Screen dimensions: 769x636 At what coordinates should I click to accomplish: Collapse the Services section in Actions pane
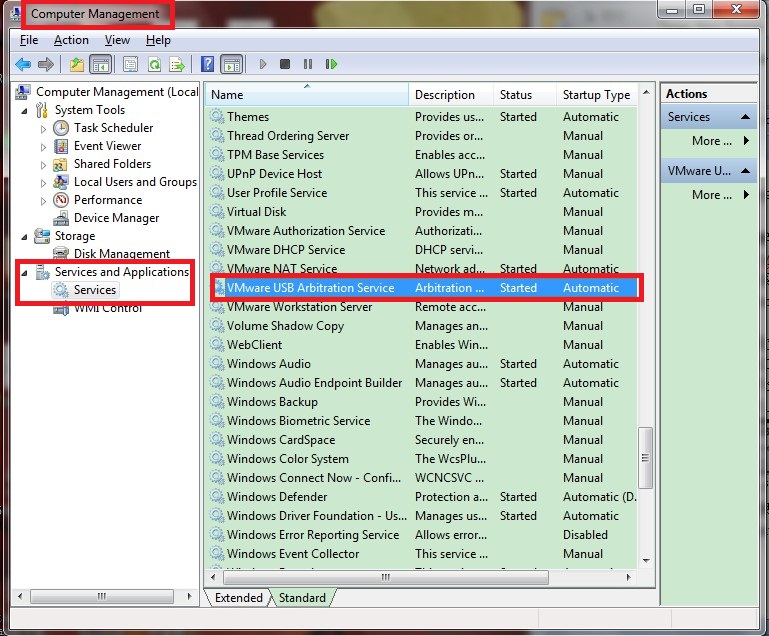pyautogui.click(x=745, y=117)
